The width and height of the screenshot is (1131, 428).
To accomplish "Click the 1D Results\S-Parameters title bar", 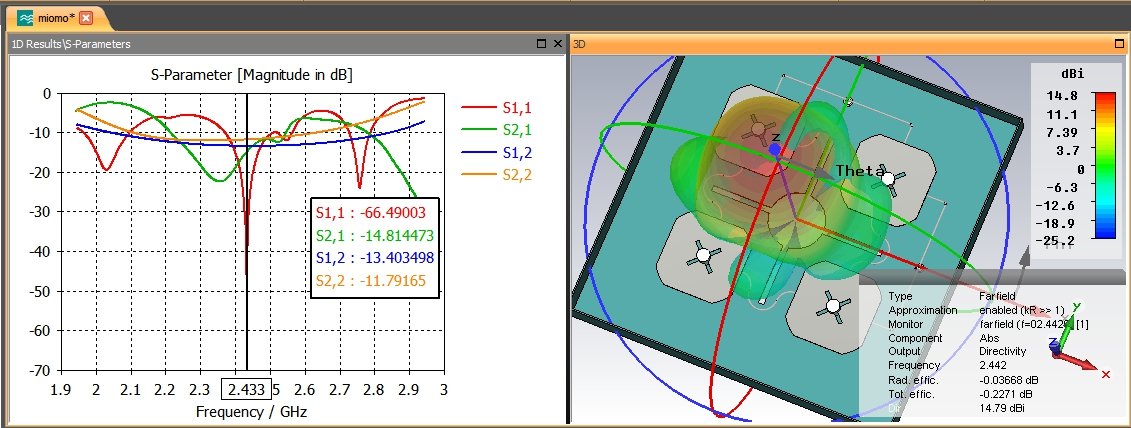I will 285,44.
